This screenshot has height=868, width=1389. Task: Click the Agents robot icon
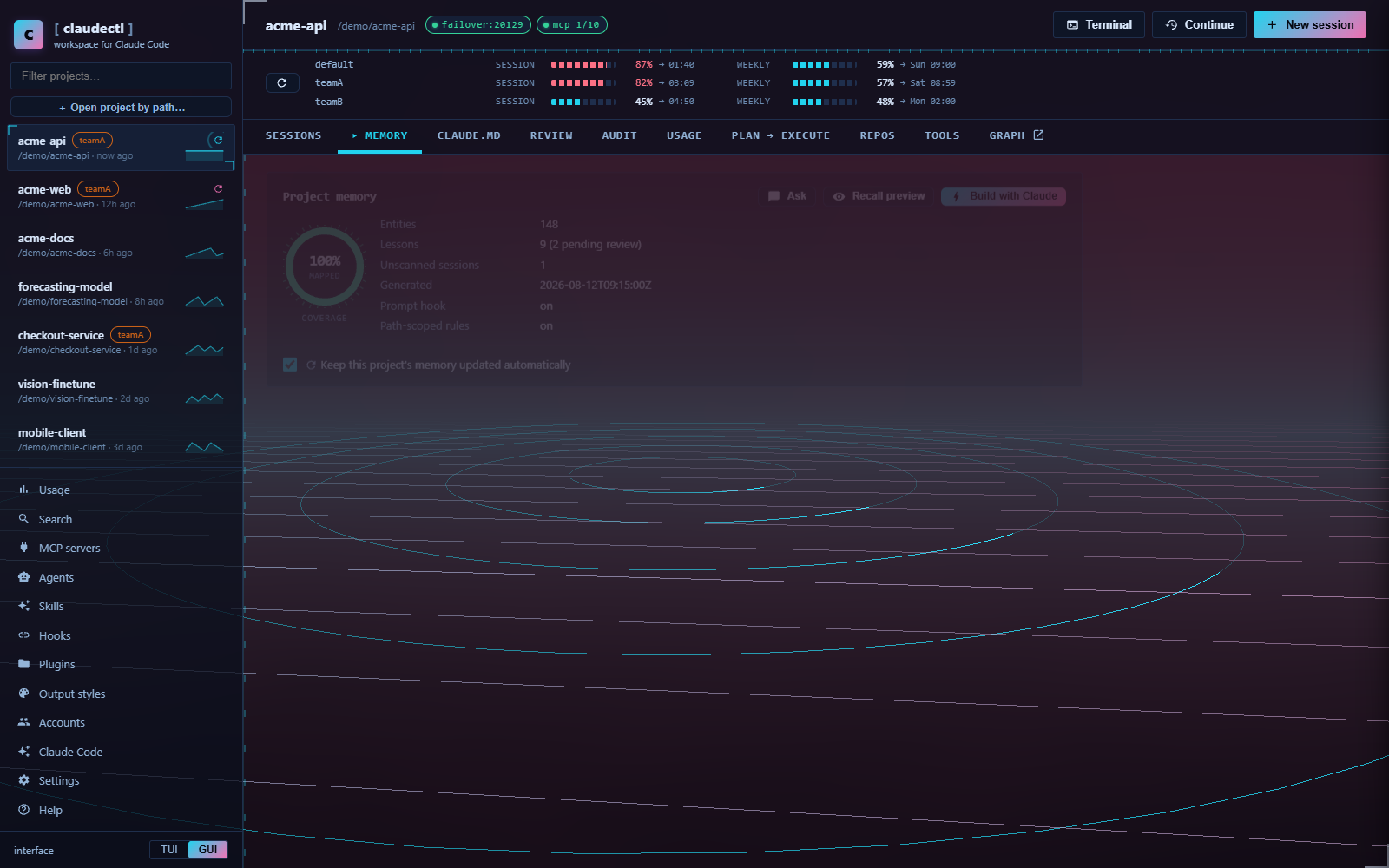point(23,577)
